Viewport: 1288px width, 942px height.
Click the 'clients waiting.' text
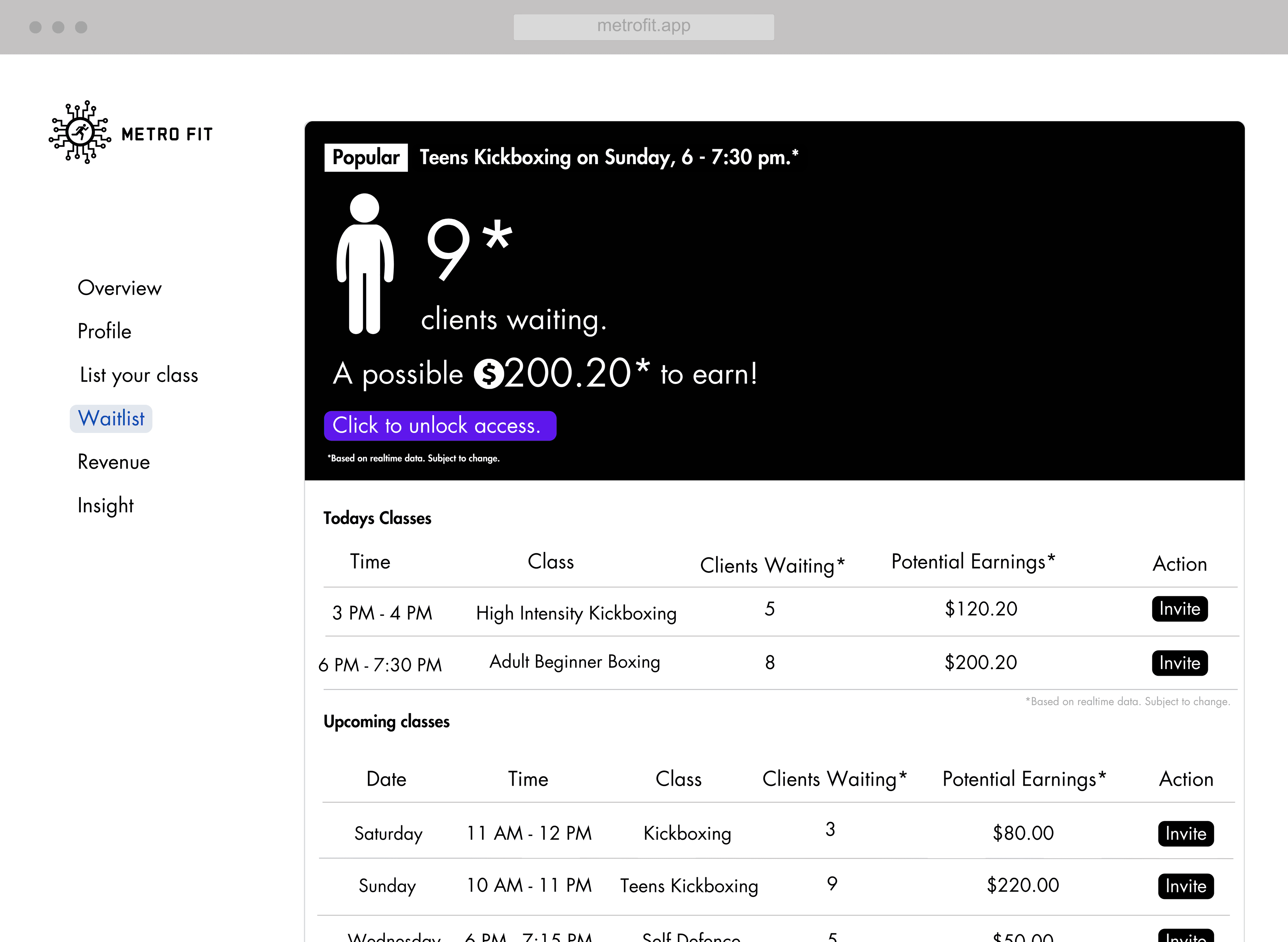point(514,320)
